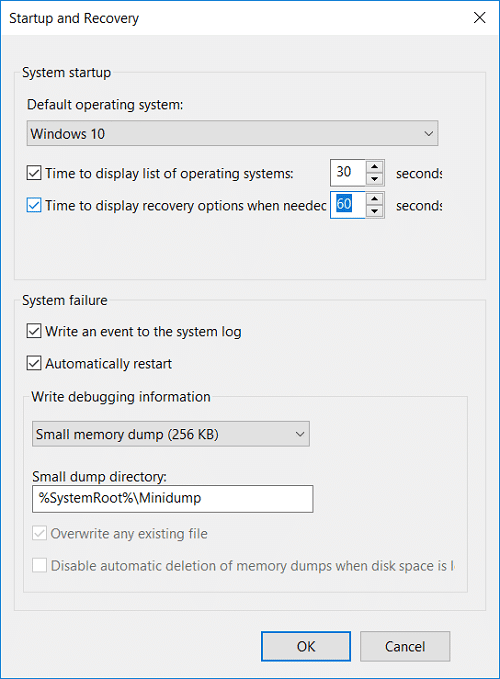
Task: Open the Small memory dump type dropdown
Action: pyautogui.click(x=171, y=434)
